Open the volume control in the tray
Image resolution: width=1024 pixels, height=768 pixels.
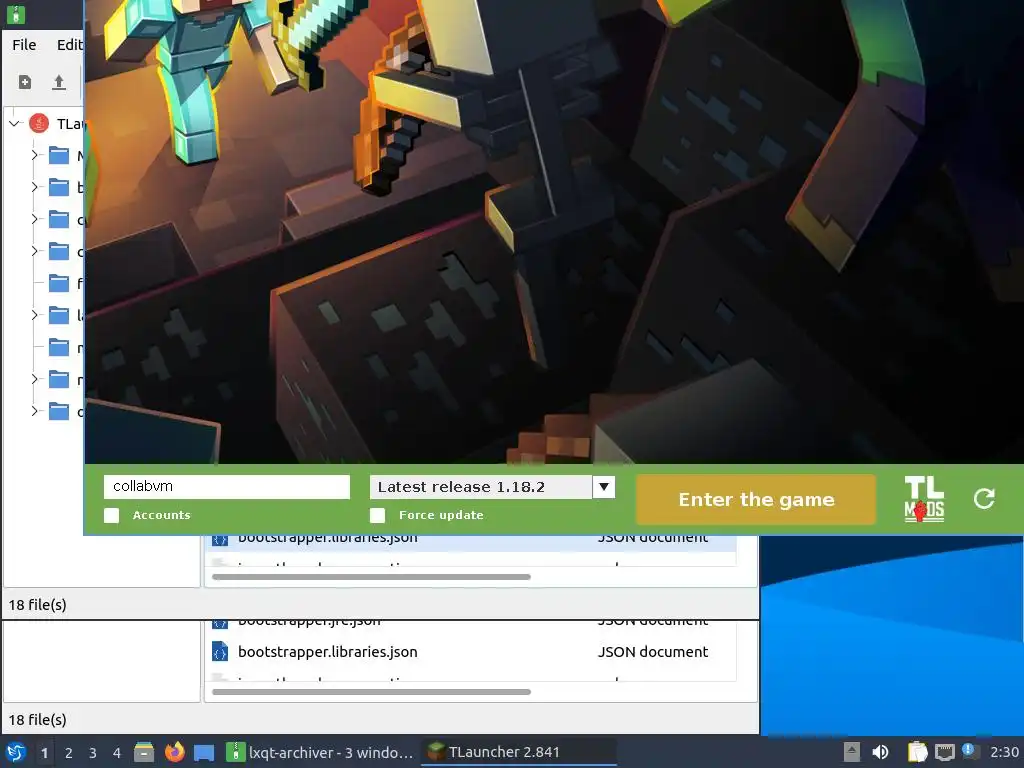[880, 752]
